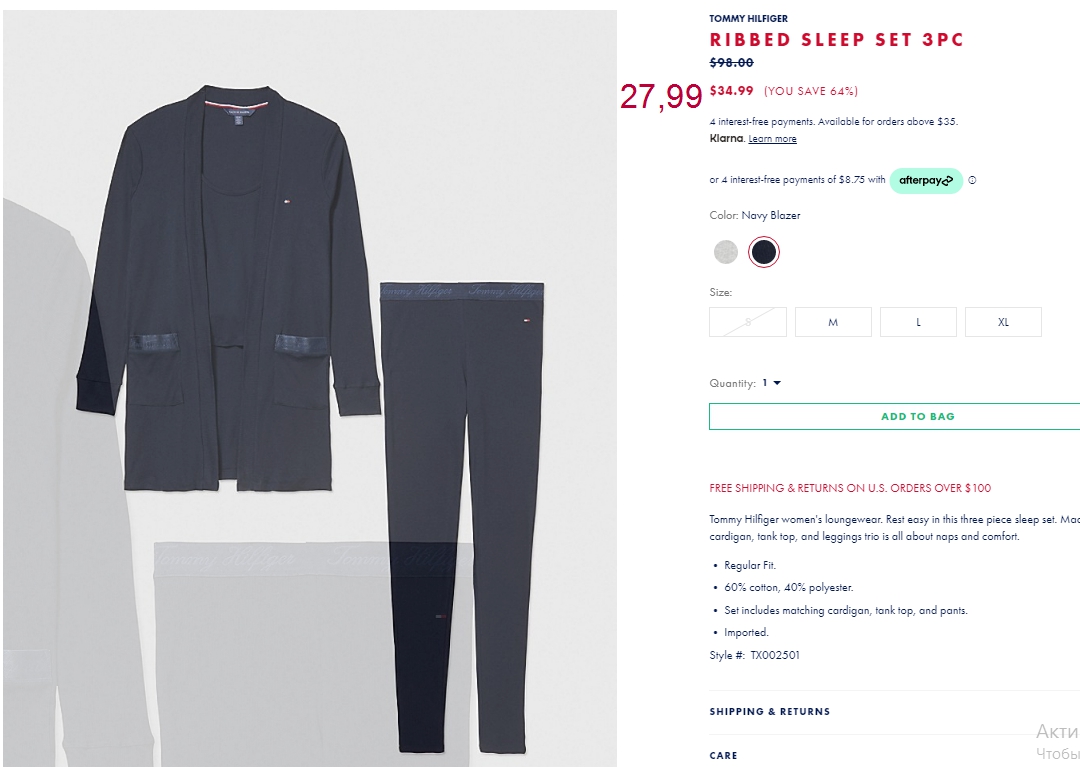Screen dimensions: 1080x767
Task: Choose the Navy Blazer color swatch
Action: 764,252
